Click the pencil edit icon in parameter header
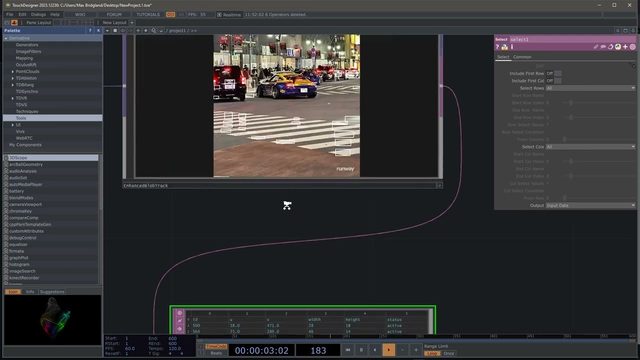 click(x=596, y=47)
